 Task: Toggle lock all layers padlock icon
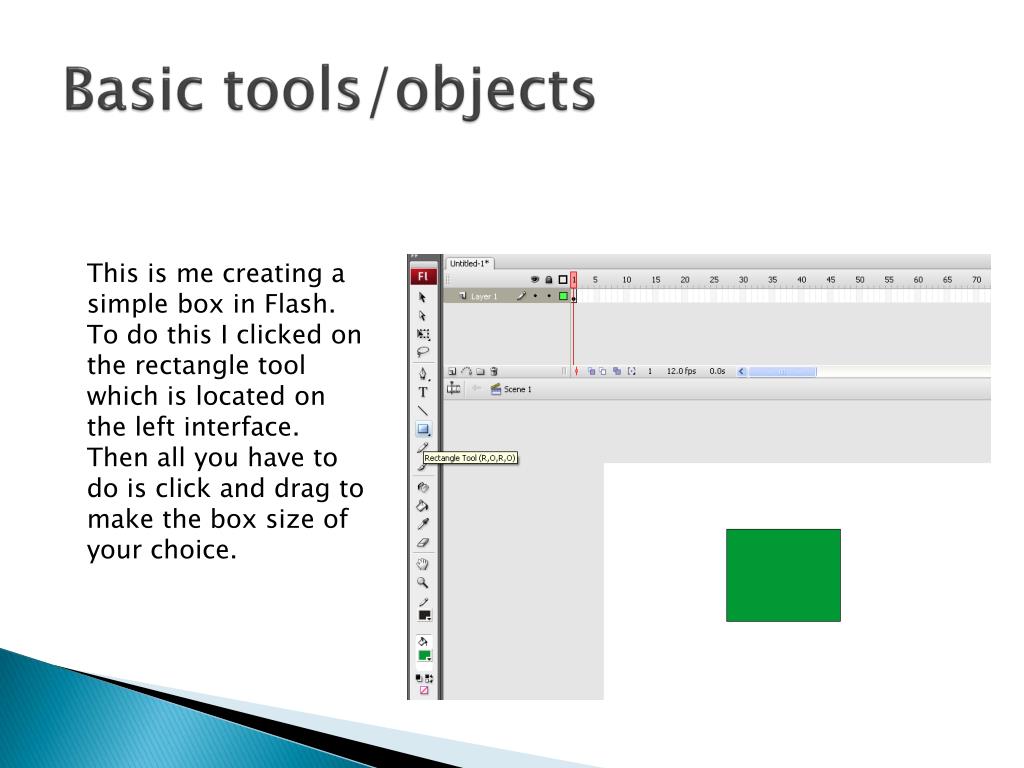pos(549,280)
